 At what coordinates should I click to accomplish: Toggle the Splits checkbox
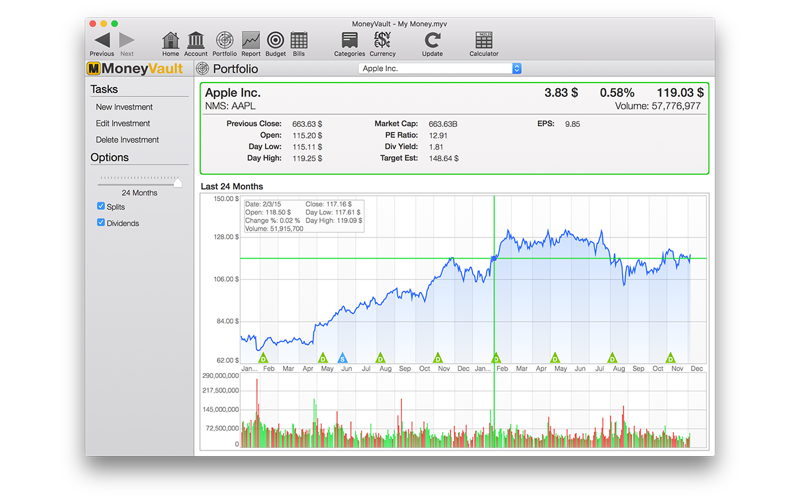[101, 206]
